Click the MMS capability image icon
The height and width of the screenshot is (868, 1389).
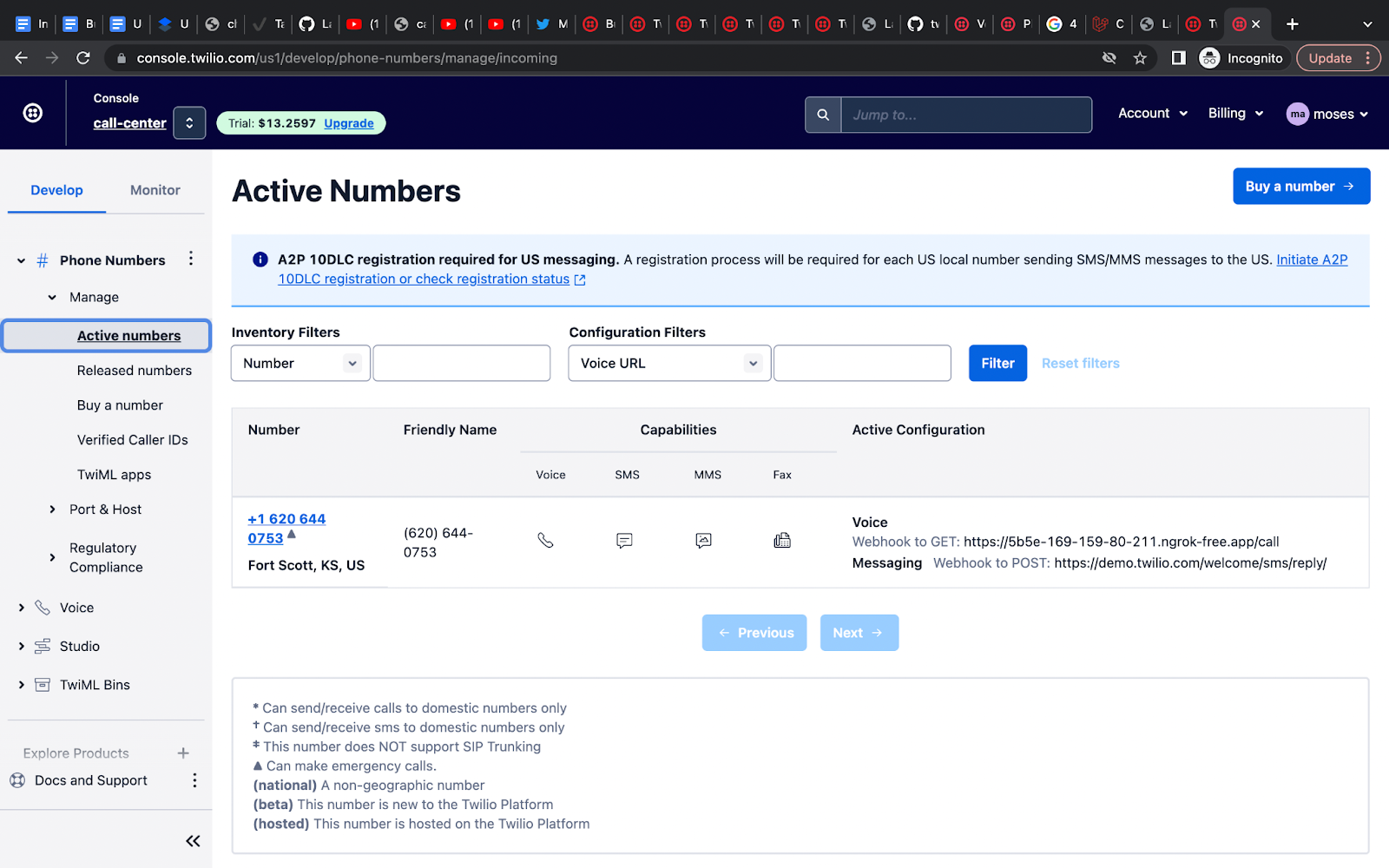pyautogui.click(x=704, y=541)
